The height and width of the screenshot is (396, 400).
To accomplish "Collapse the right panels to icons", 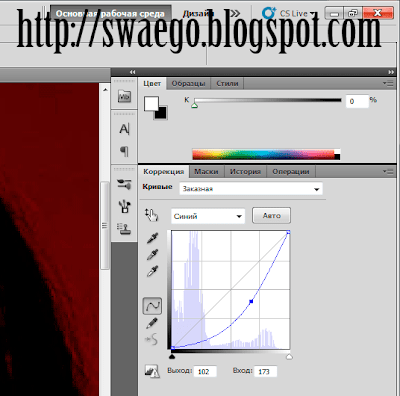I will tap(391, 72).
